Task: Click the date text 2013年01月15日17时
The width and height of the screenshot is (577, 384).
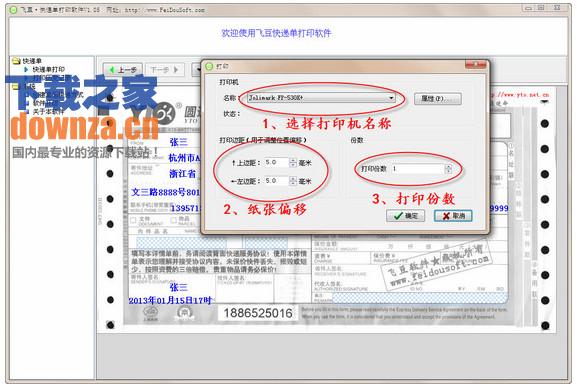Action: [170, 301]
